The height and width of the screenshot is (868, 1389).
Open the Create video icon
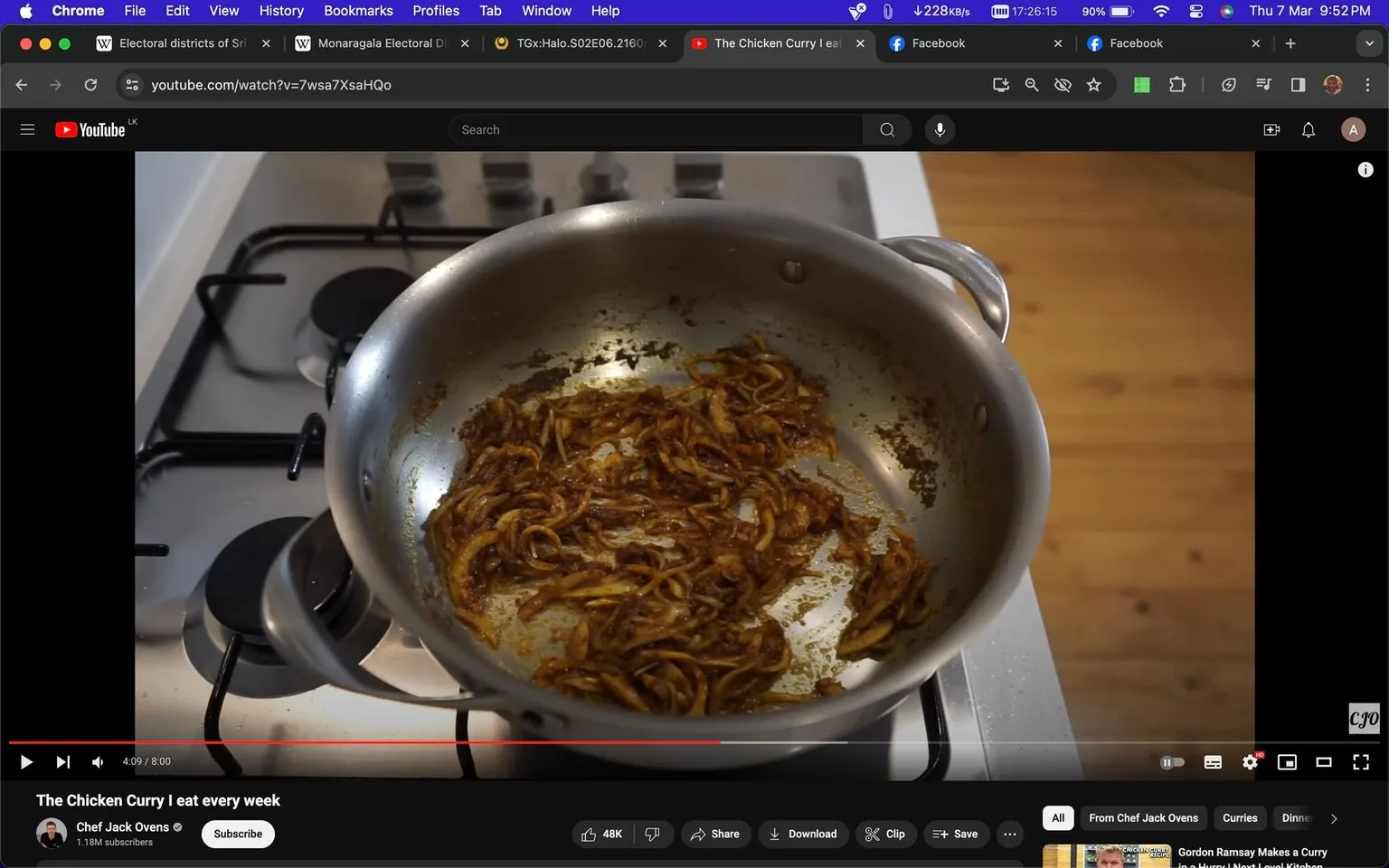tap(1271, 129)
